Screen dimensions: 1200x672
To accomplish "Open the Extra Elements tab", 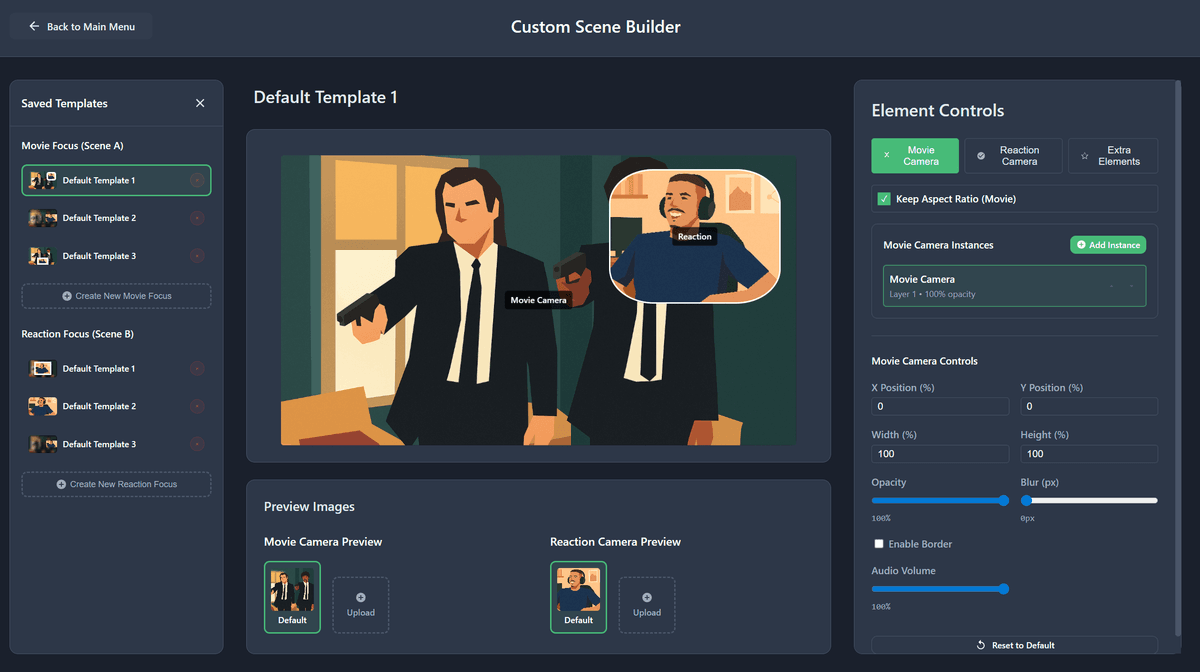I will click(x=1113, y=155).
